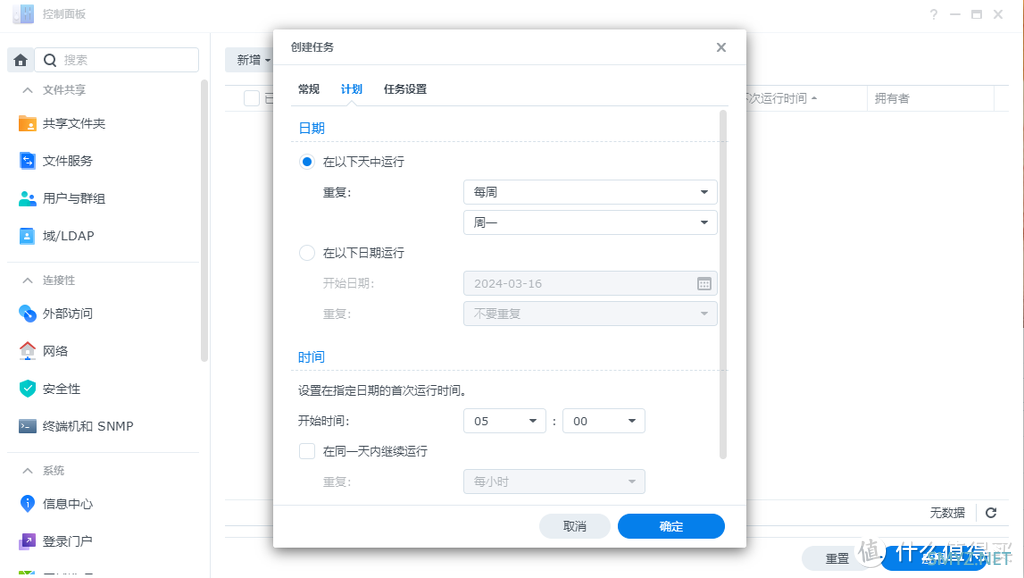Click 文件服务 in sidebar

[x=67, y=161]
